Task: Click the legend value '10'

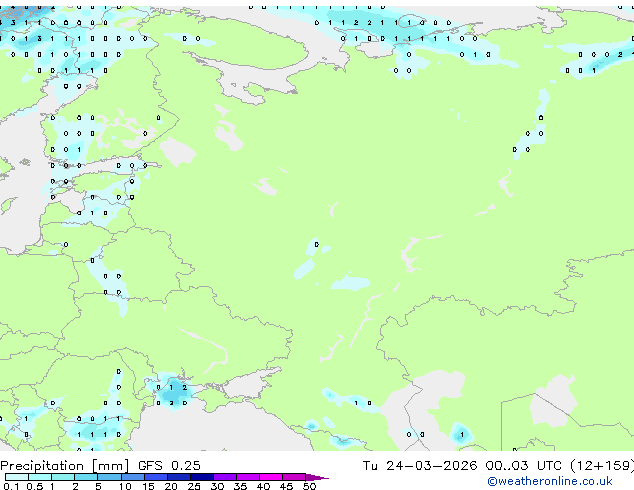Action: coord(125,486)
